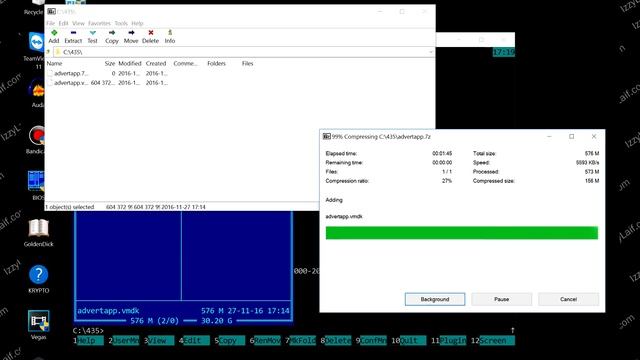Expand the address bar path dropdown
Image resolution: width=640 pixels, height=360 pixels.
click(430, 52)
